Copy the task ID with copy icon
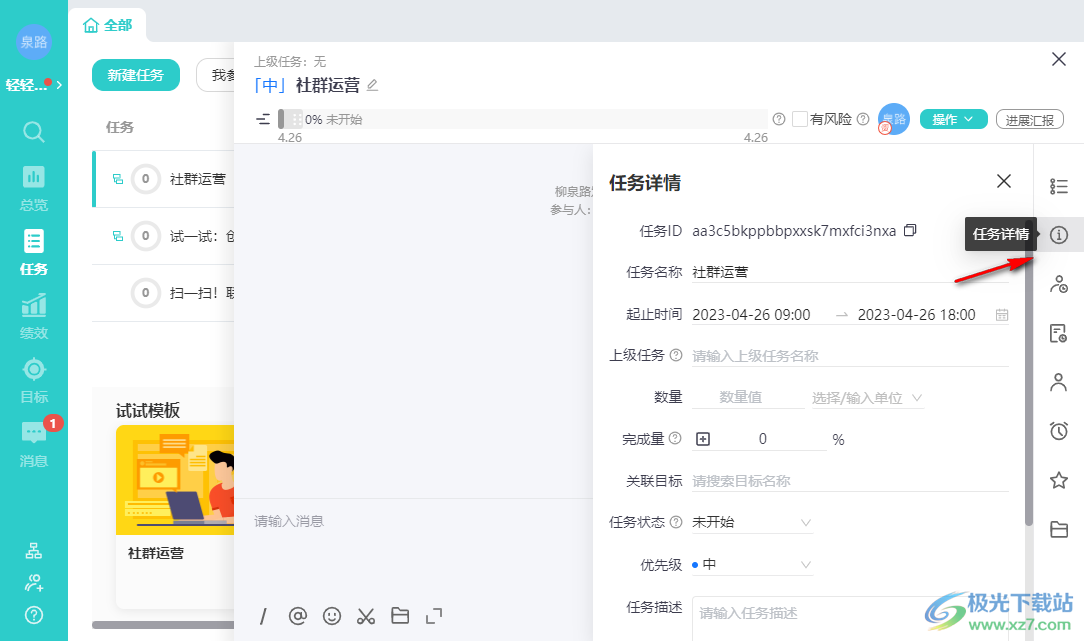This screenshot has height=641, width=1084. point(910,230)
